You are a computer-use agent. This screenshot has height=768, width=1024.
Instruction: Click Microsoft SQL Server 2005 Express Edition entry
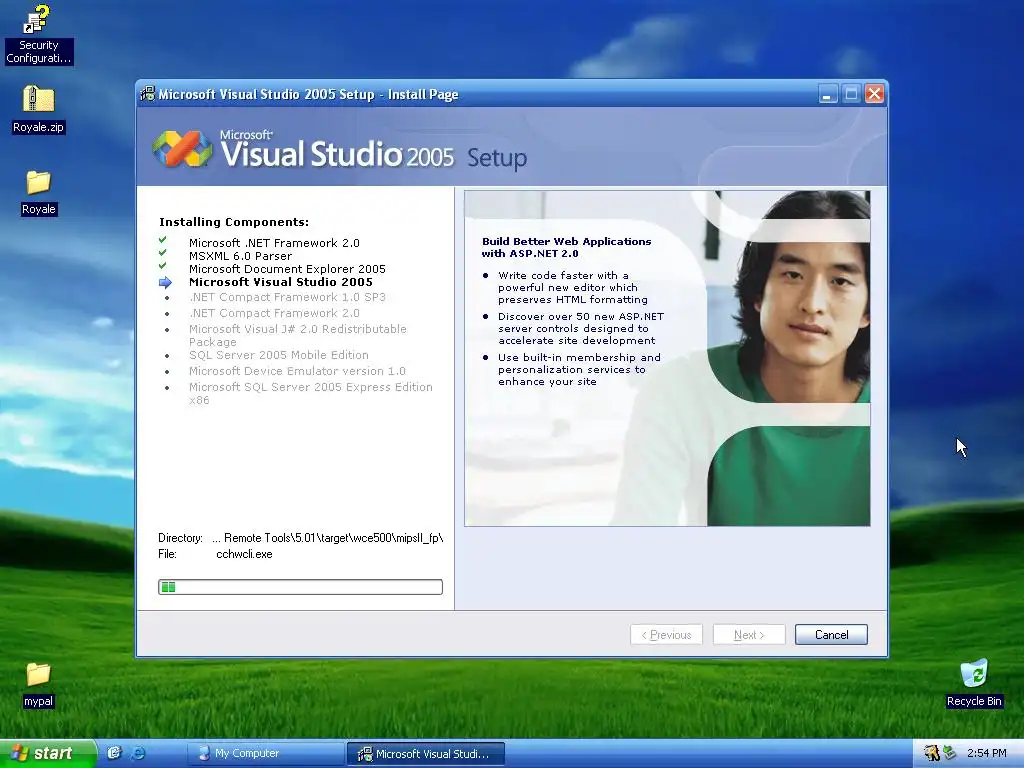311,394
